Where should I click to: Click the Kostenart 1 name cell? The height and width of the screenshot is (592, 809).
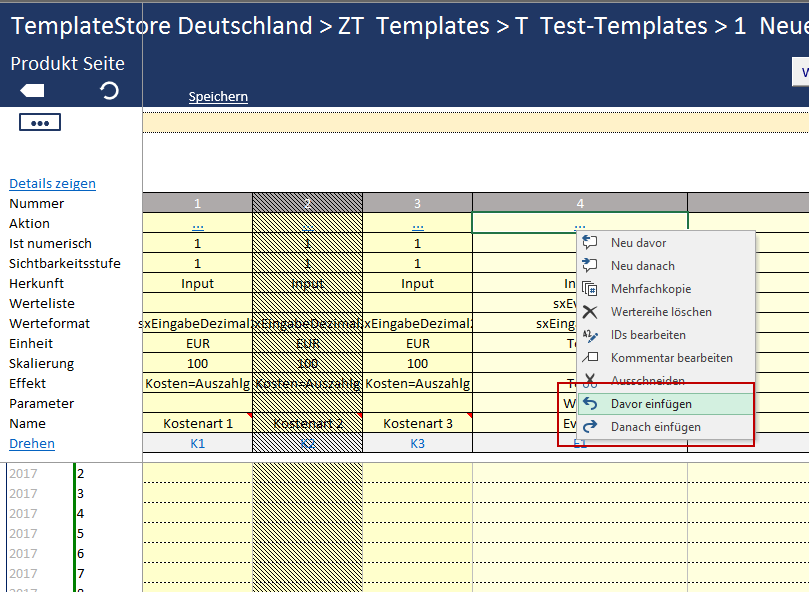tap(197, 424)
